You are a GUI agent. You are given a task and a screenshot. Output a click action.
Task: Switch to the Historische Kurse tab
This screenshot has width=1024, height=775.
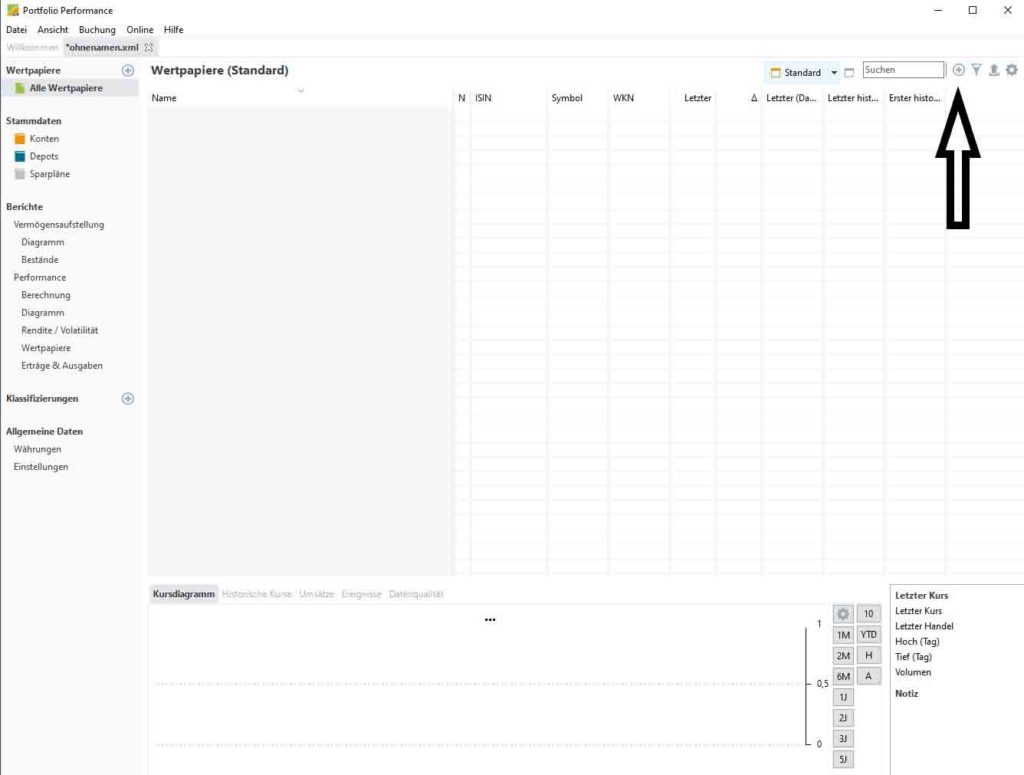coord(257,594)
